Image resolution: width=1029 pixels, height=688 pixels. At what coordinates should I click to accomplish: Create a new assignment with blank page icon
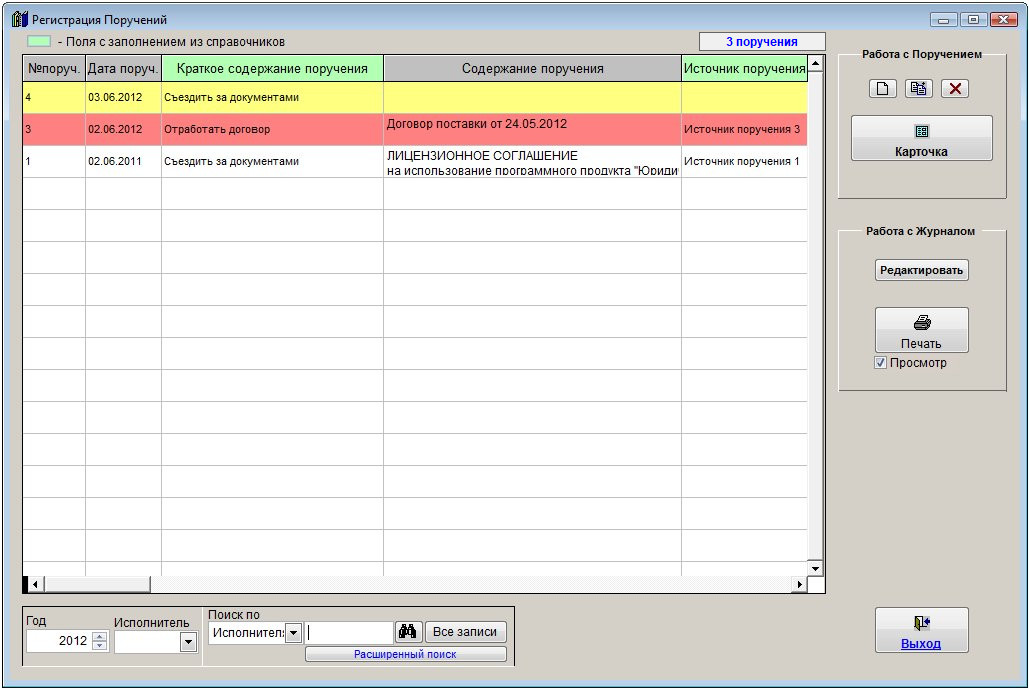(883, 89)
